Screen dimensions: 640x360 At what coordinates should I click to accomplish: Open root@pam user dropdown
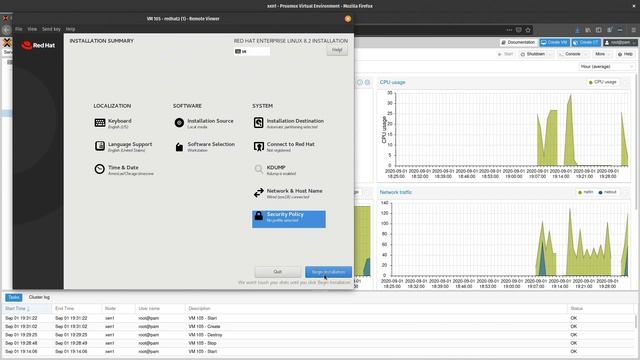(x=620, y=42)
